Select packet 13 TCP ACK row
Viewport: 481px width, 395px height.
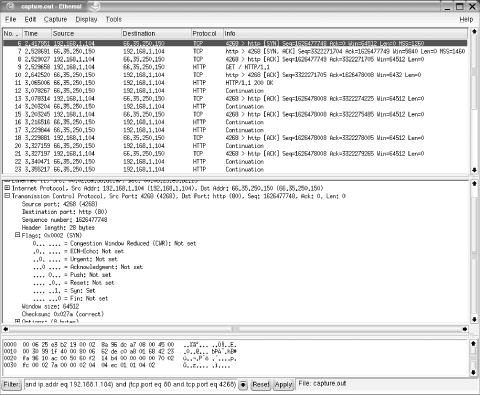(x=235, y=98)
